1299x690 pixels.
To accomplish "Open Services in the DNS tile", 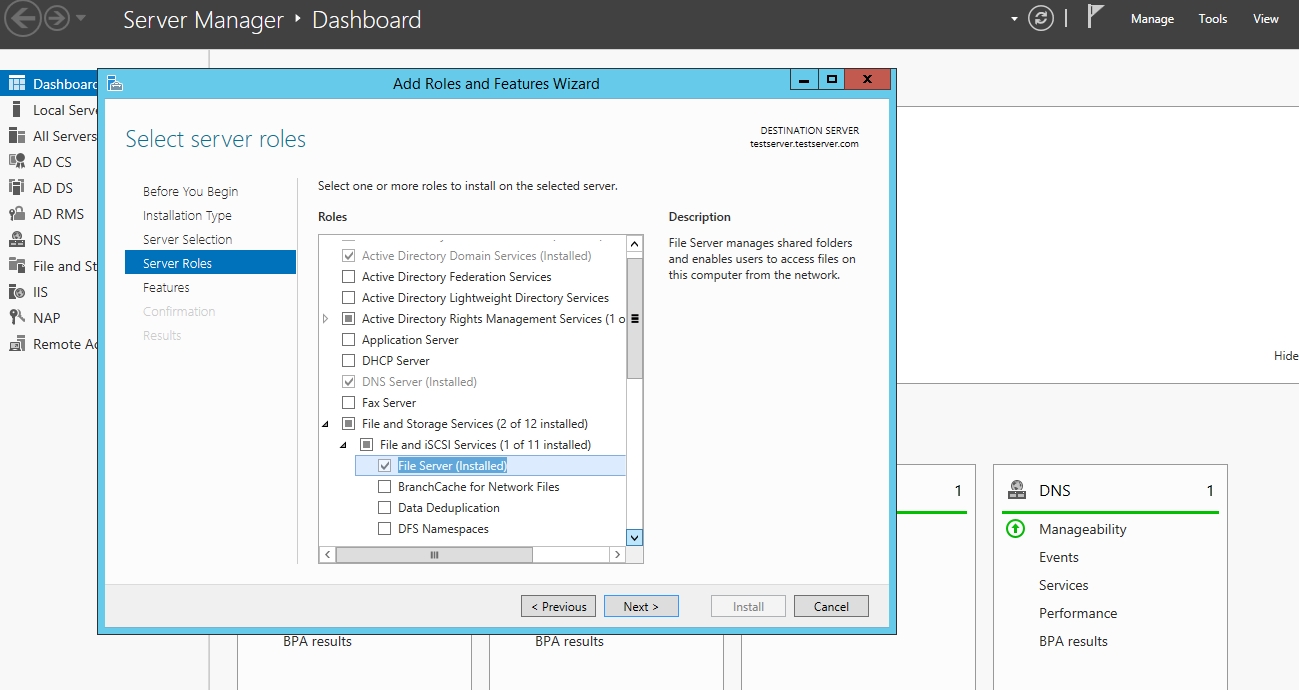I will 1063,585.
